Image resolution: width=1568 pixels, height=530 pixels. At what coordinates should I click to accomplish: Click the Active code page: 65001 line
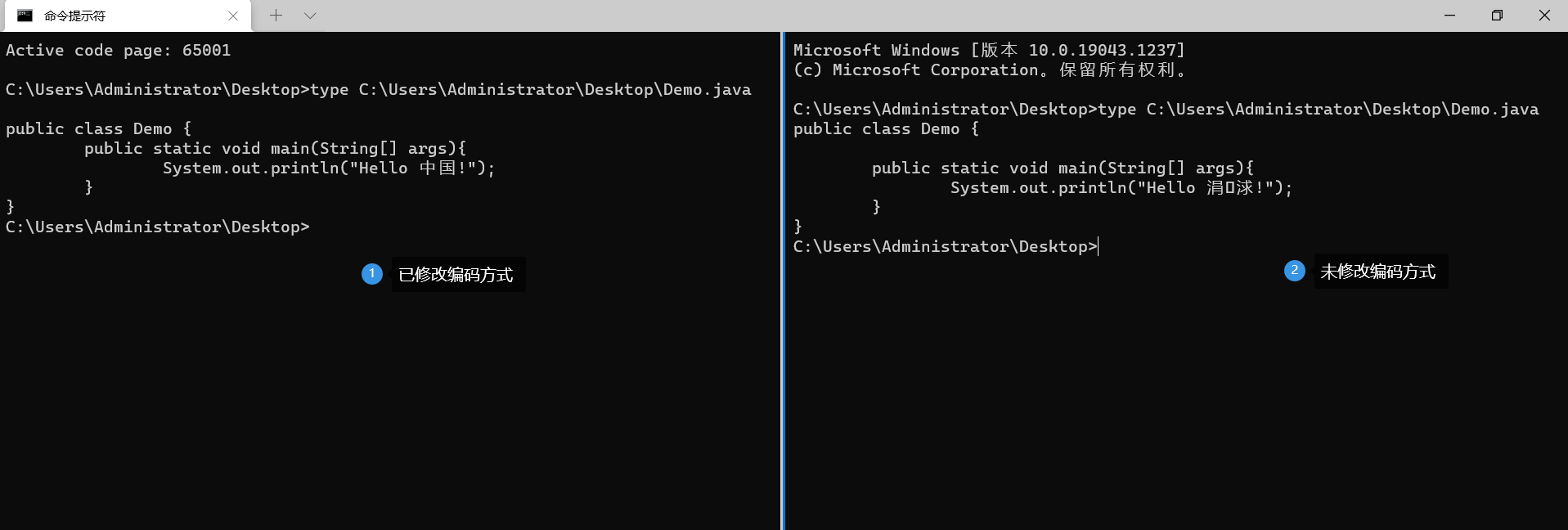(x=119, y=50)
